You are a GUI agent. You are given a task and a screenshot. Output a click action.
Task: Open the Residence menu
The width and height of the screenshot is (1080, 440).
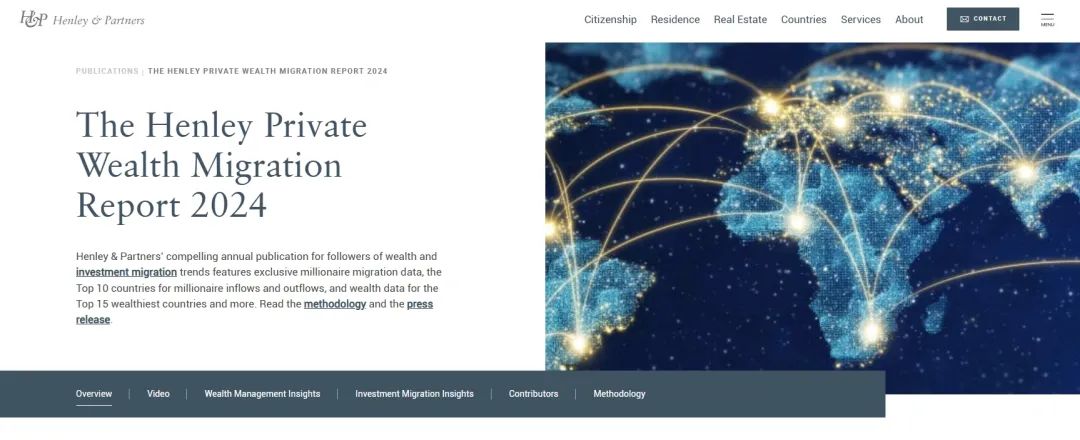pyautogui.click(x=675, y=19)
